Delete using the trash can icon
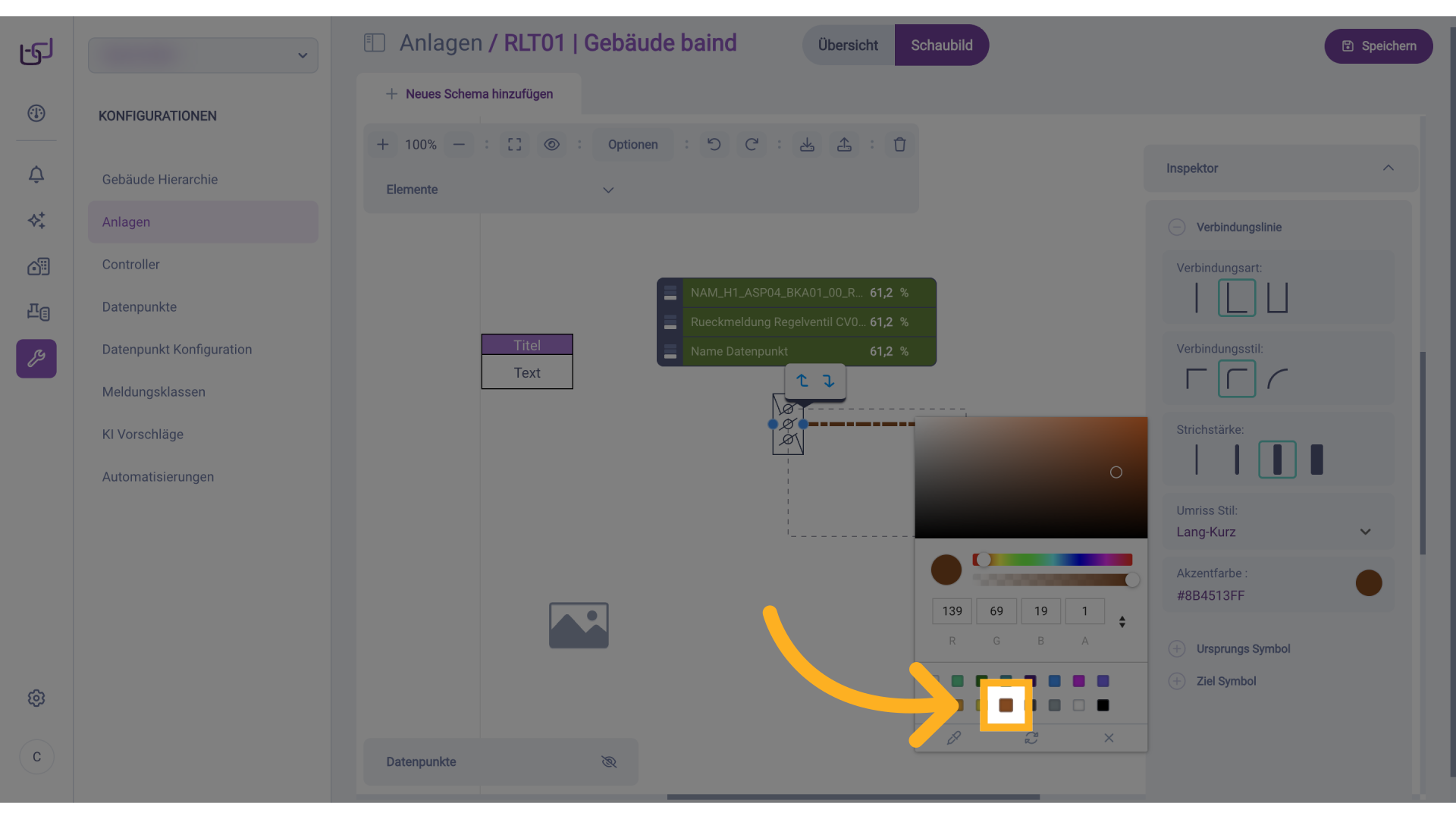 point(899,144)
